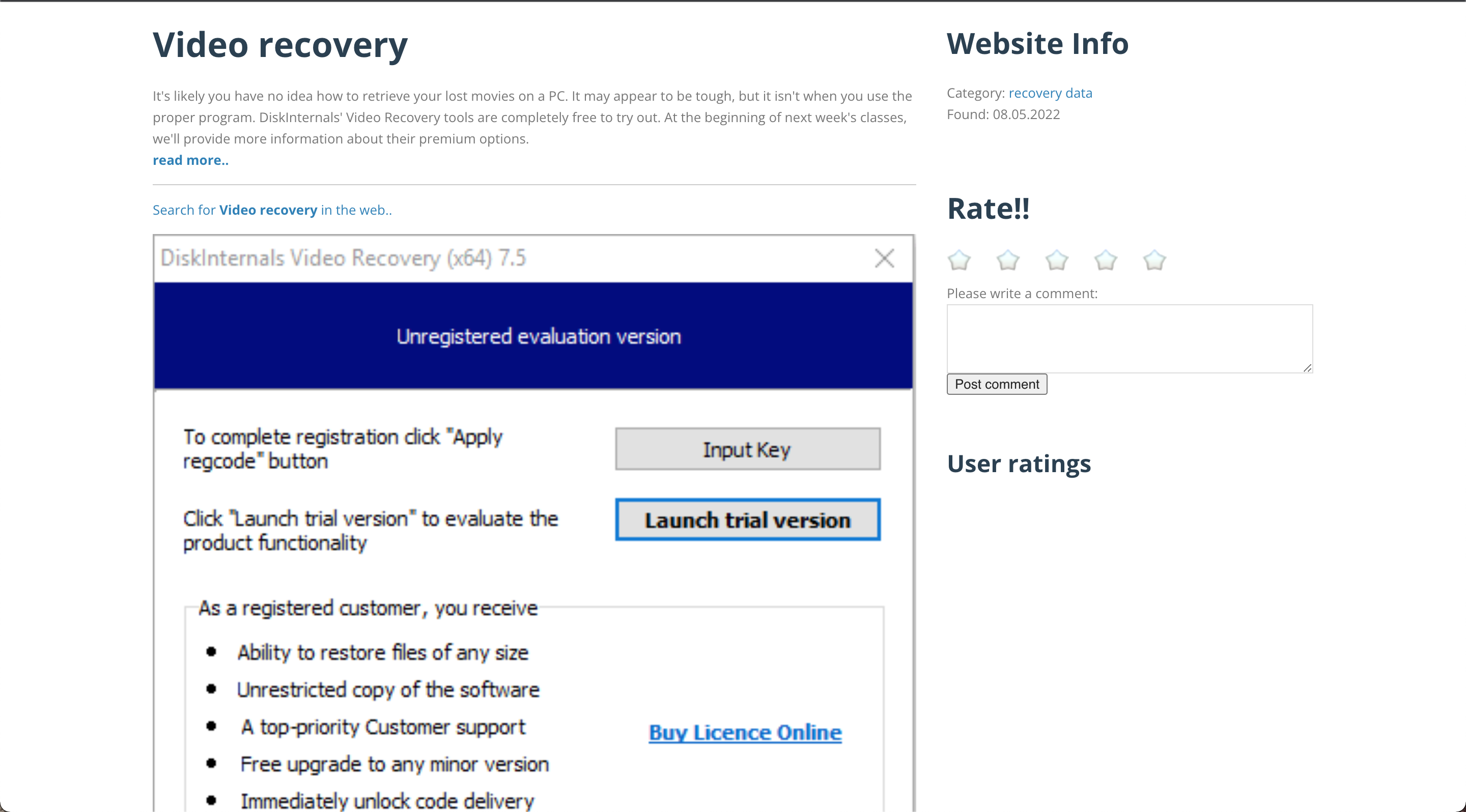Rate with the fourth star

click(1106, 260)
